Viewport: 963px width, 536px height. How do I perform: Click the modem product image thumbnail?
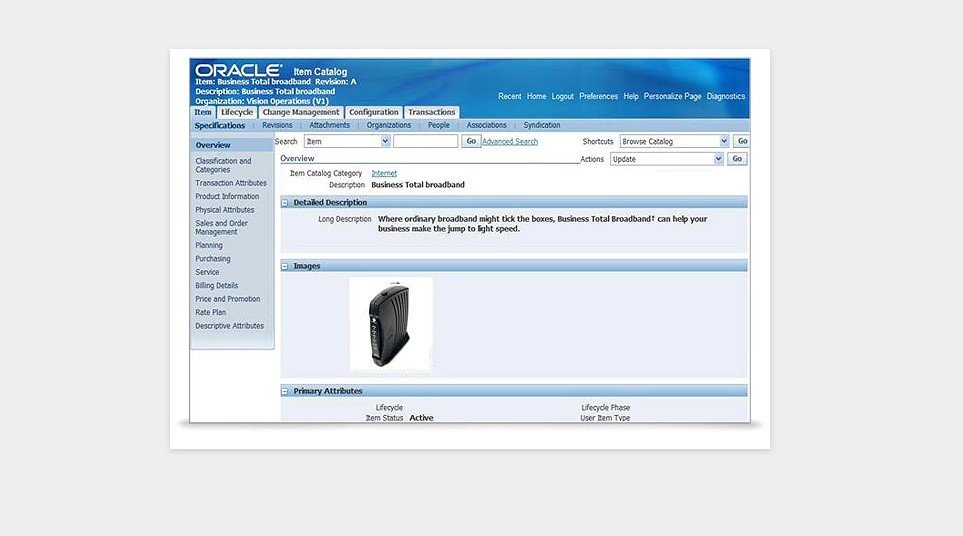[390, 325]
